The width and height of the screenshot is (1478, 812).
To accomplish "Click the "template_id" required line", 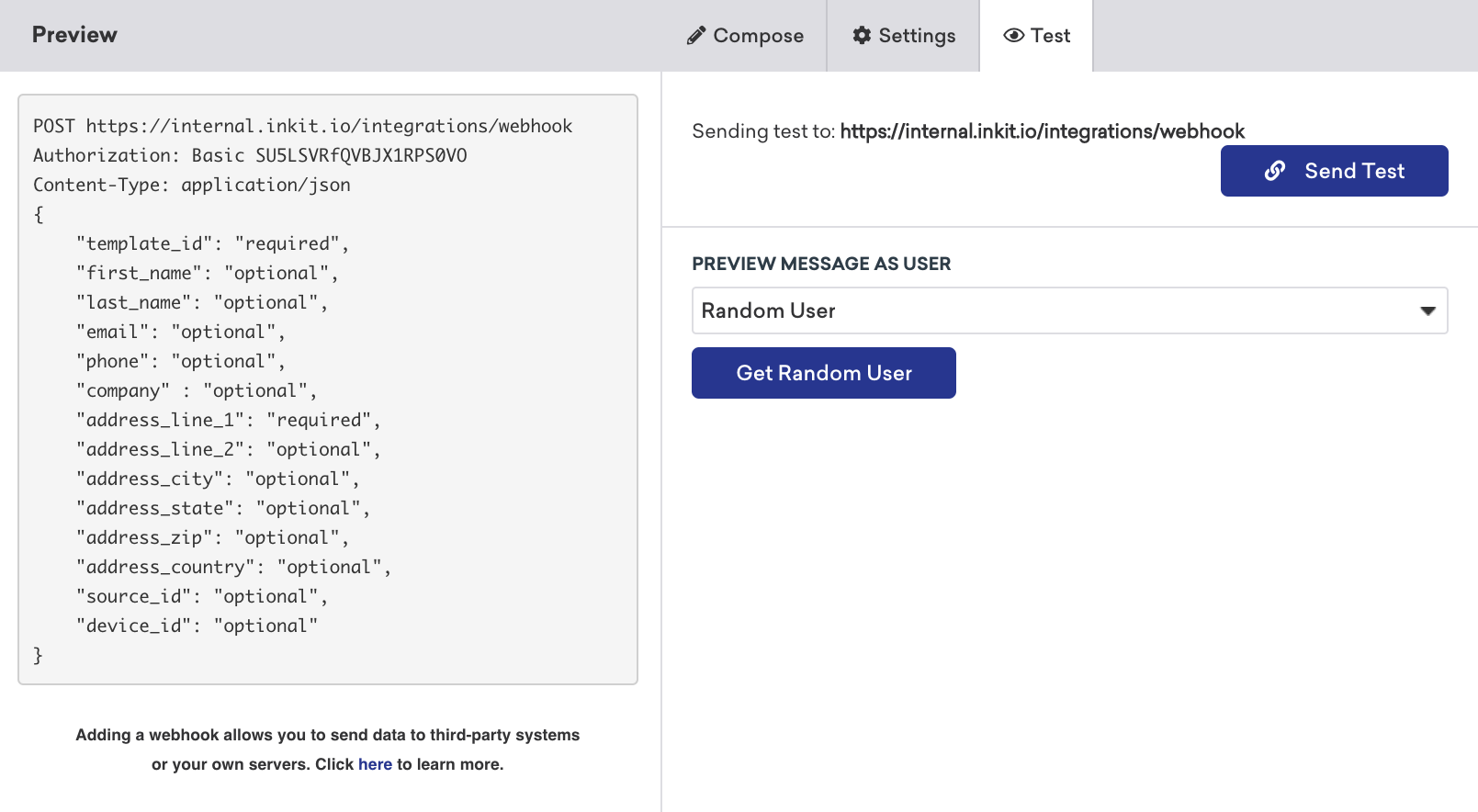I will pos(213,243).
